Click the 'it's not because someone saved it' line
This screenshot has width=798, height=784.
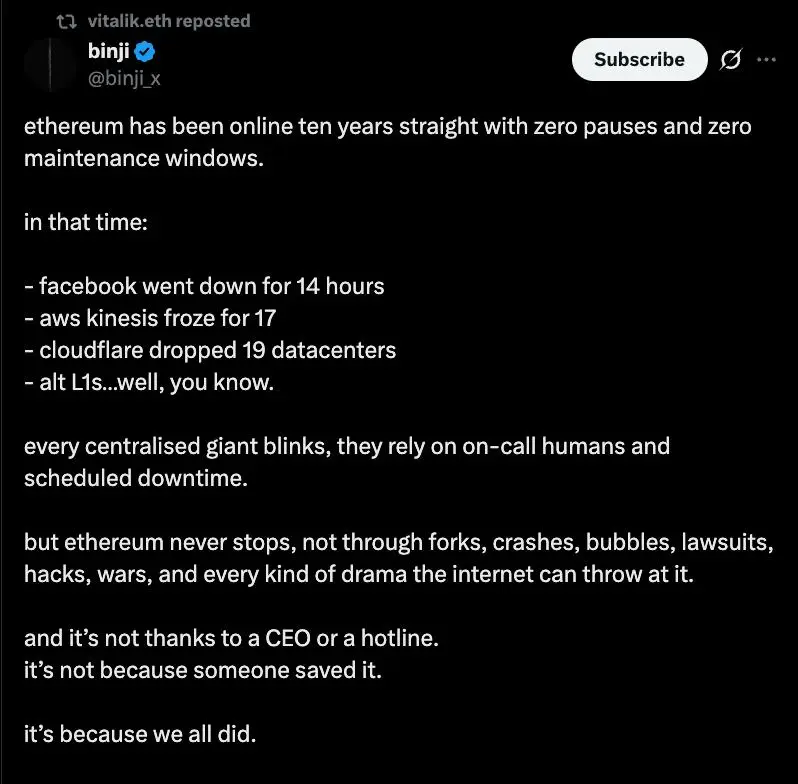click(203, 670)
